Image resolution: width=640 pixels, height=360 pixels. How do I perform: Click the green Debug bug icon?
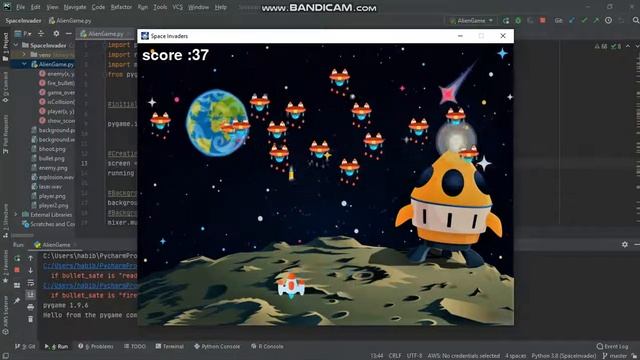pos(518,20)
